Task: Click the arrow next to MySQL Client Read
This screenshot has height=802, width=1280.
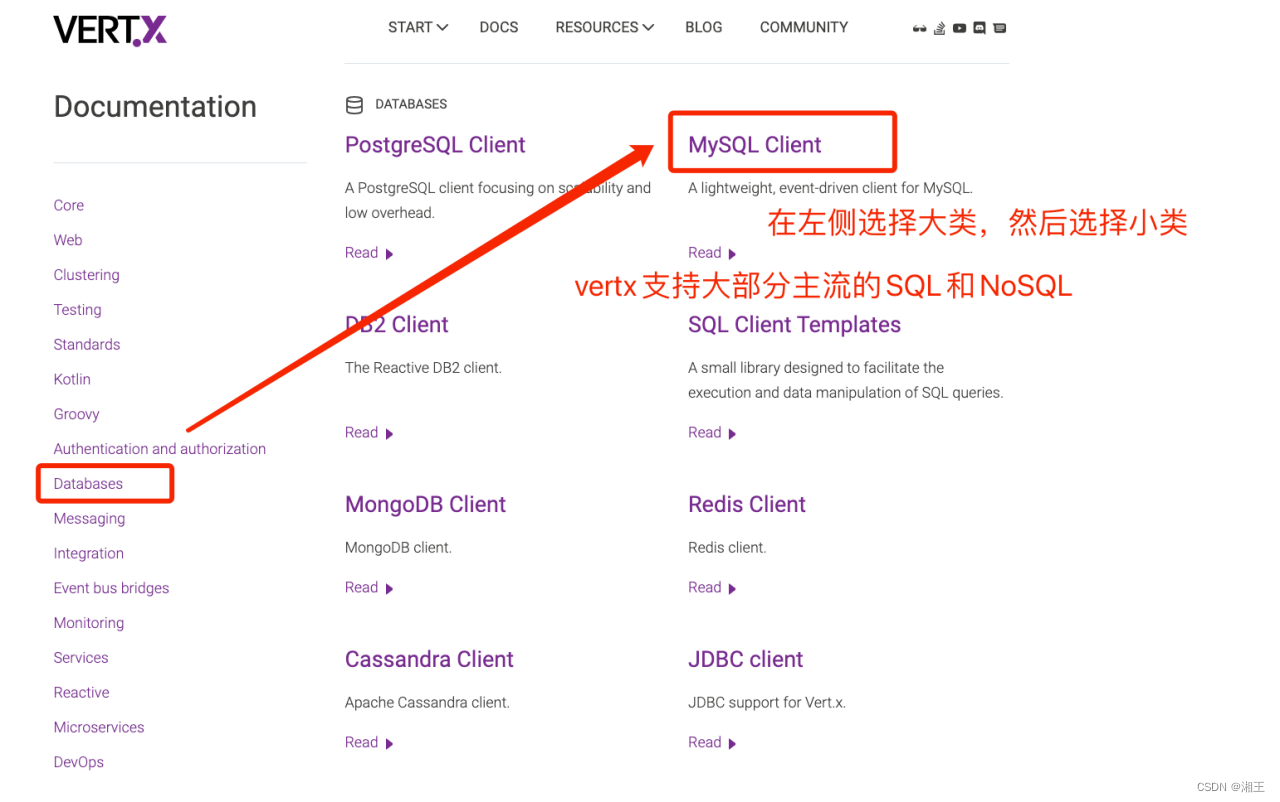Action: click(x=732, y=254)
